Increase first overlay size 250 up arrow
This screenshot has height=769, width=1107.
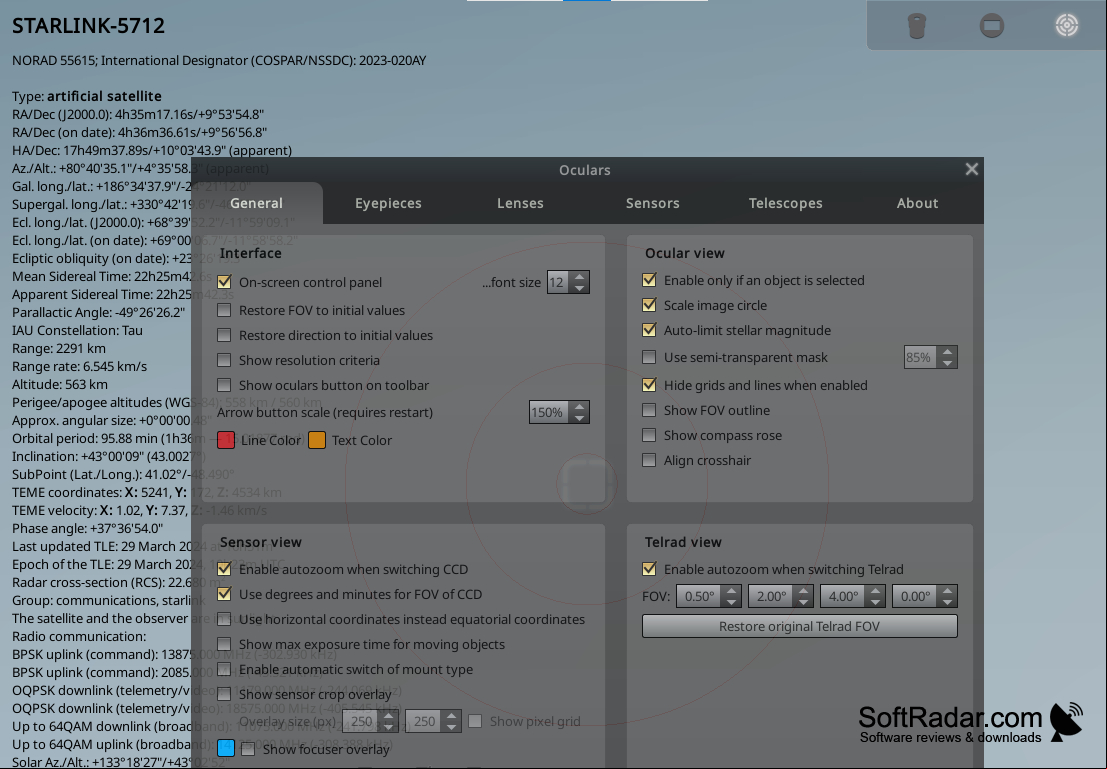388,716
